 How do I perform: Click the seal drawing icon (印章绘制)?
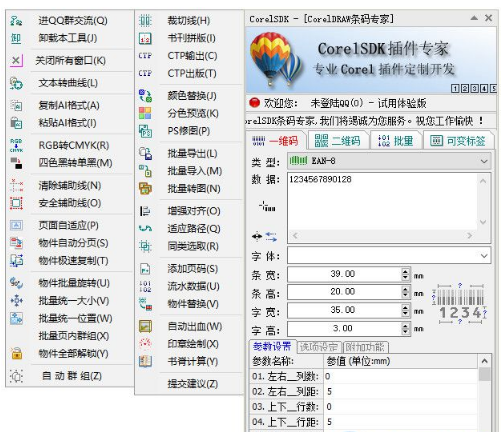(x=145, y=344)
